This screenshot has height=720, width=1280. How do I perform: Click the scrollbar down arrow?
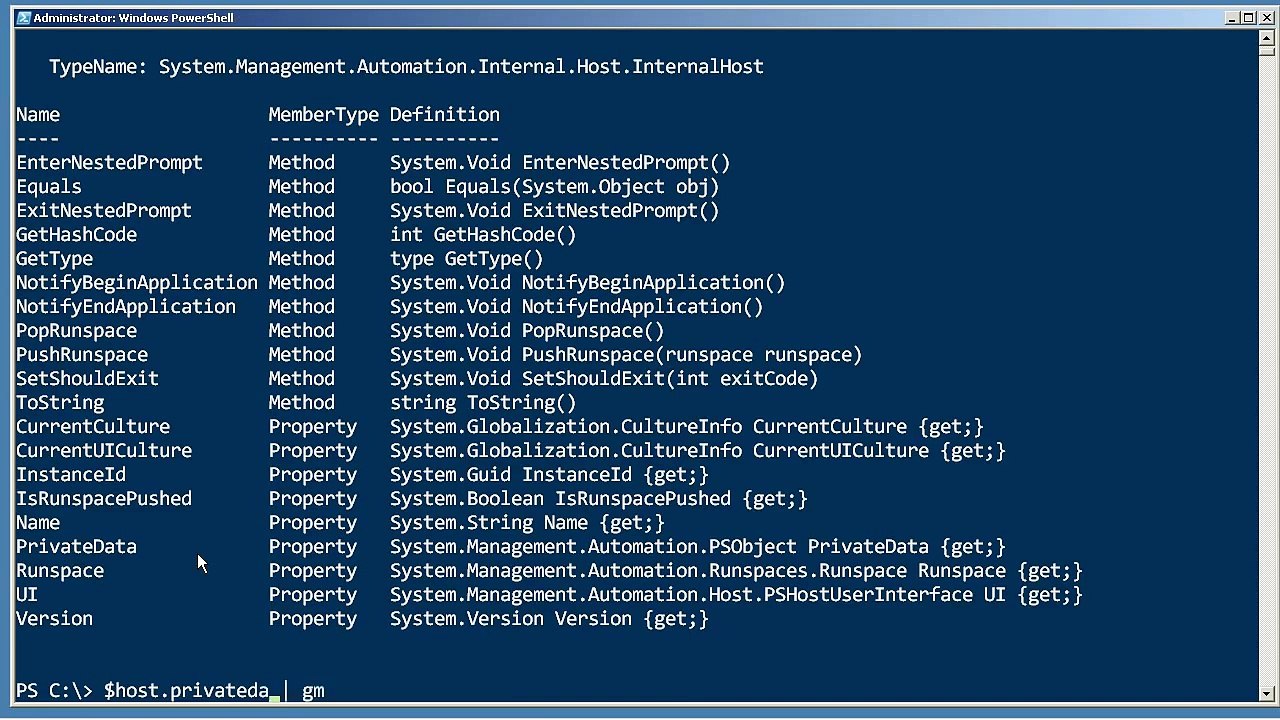(1266, 692)
